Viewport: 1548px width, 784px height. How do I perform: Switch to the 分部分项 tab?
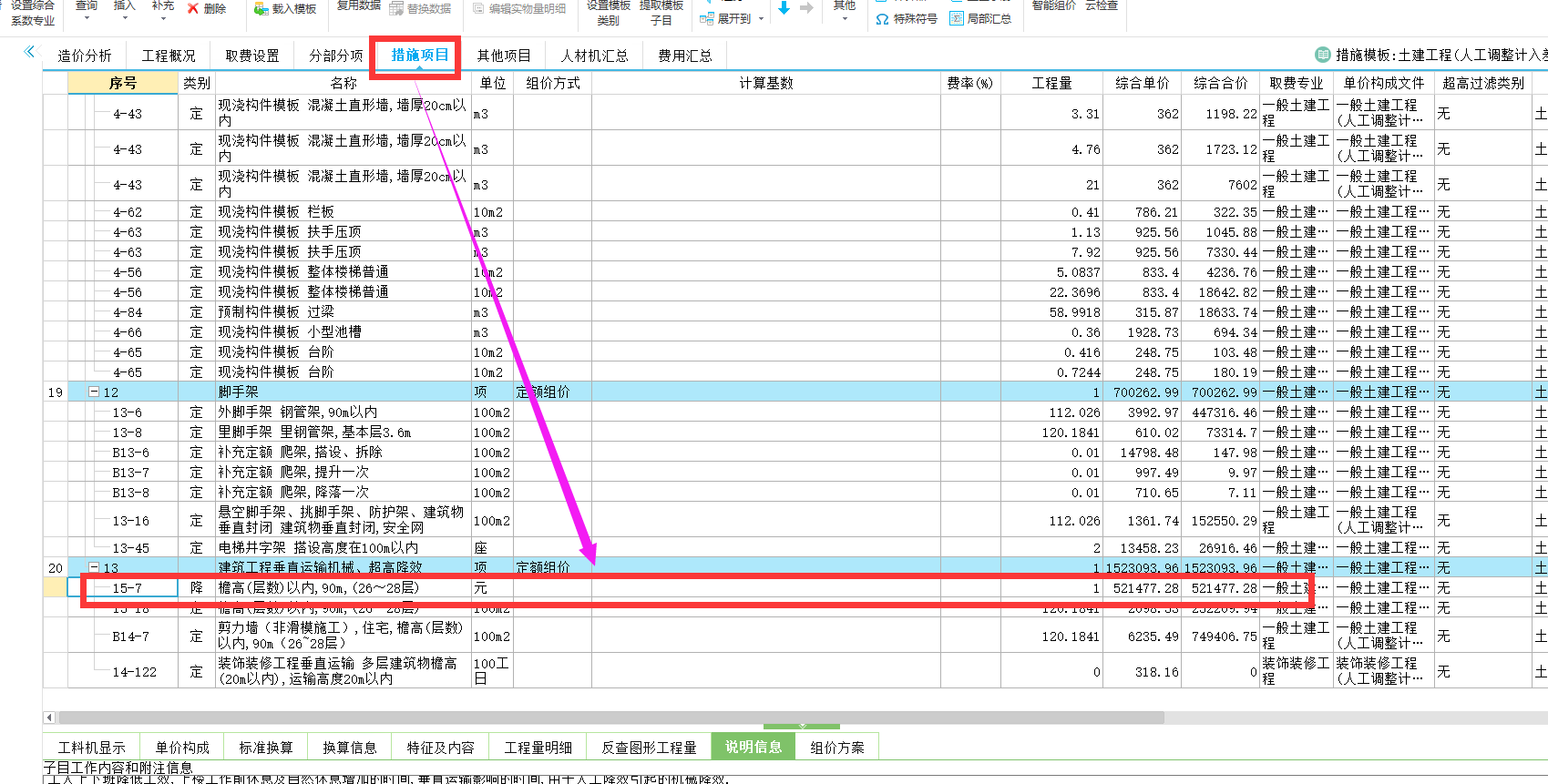click(336, 56)
